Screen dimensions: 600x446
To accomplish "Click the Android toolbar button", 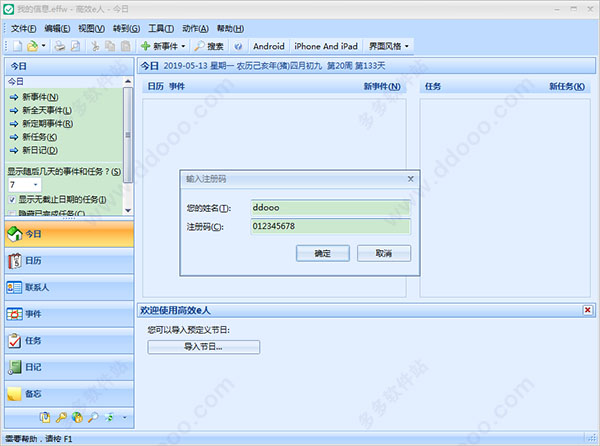I will coord(269,46).
